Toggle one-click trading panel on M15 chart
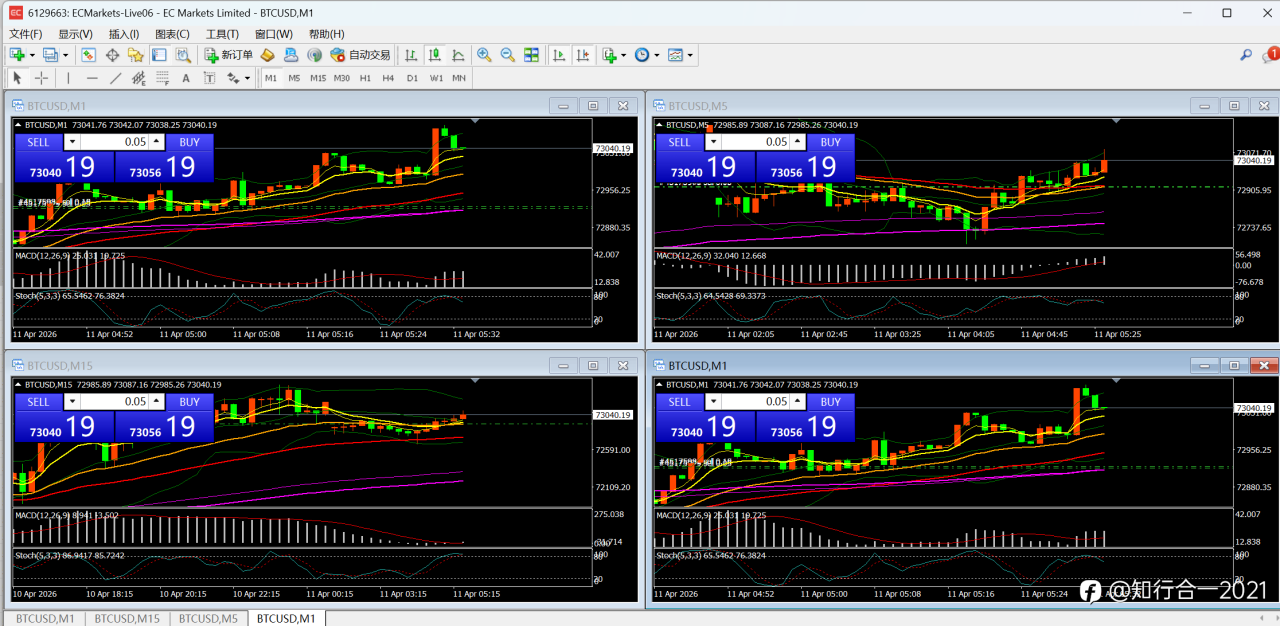1280x626 pixels. [18, 385]
